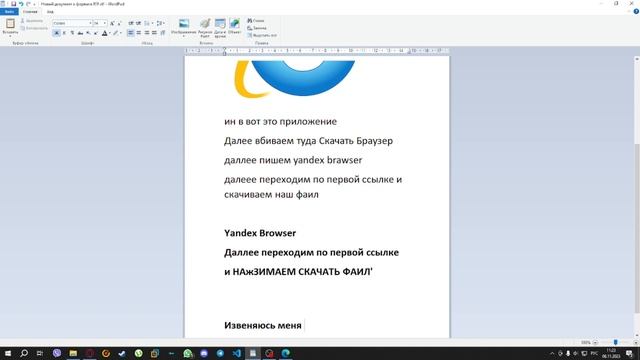The height and width of the screenshot is (360, 640).
Task: Zoom out using the minus button
Action: 595,342
